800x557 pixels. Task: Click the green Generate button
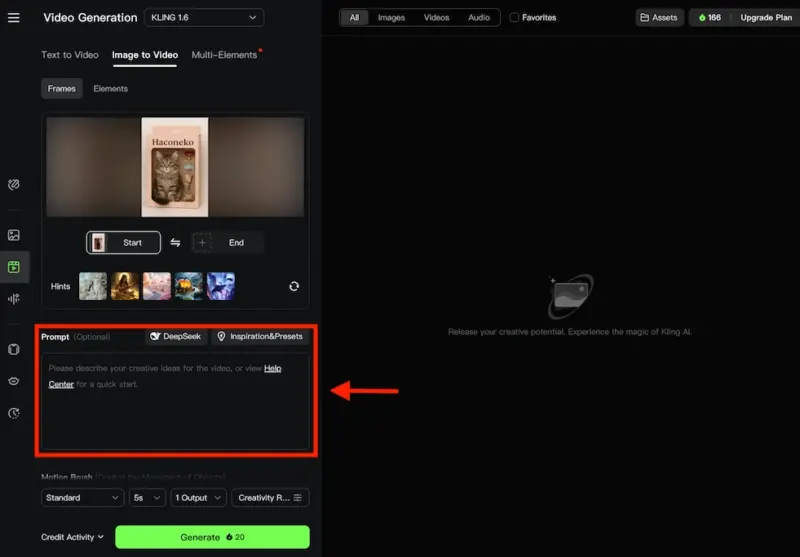(212, 537)
